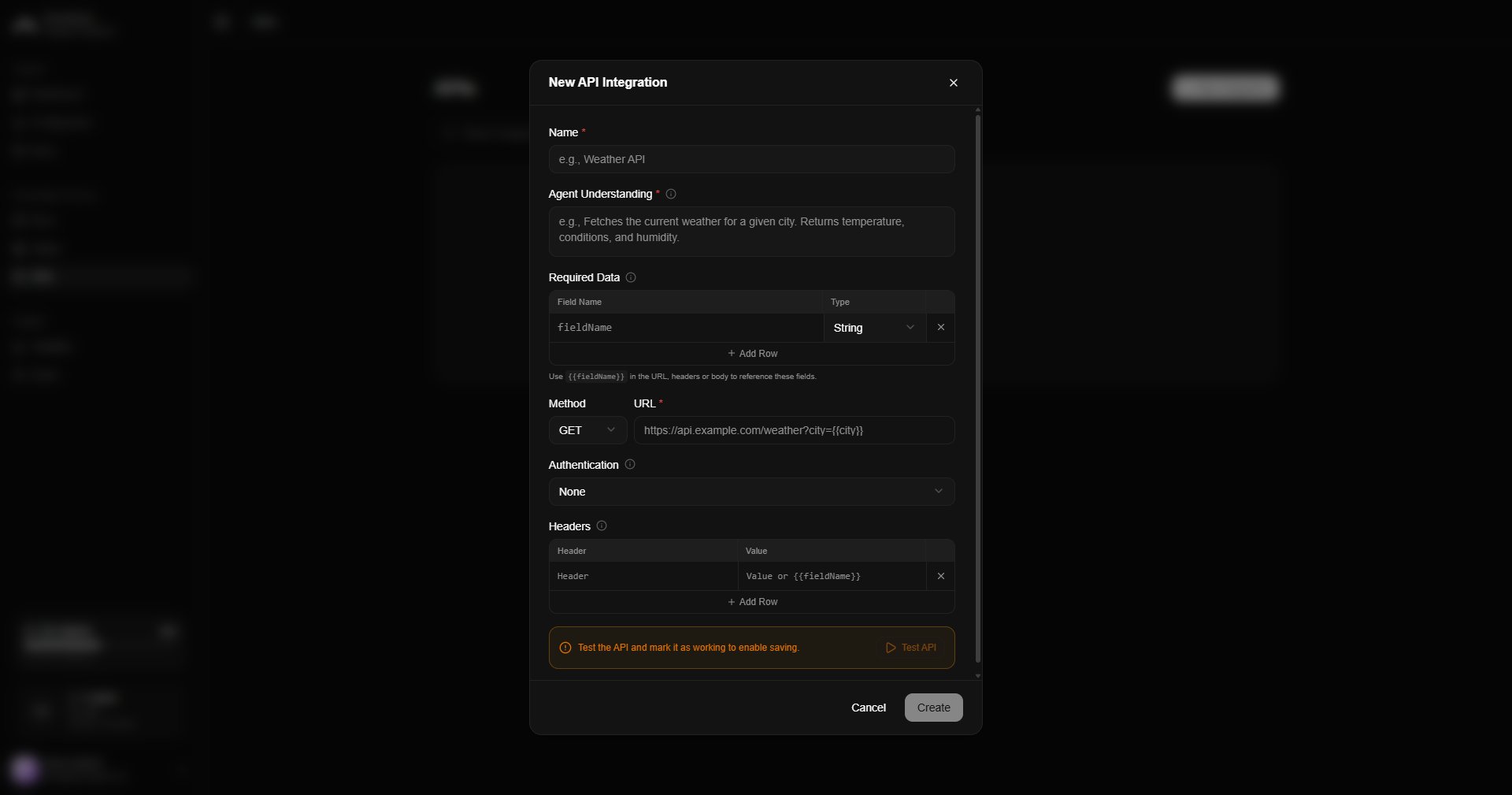Click the dialog vertical scrollbar
This screenshot has width=1512, height=795.
coord(978,389)
